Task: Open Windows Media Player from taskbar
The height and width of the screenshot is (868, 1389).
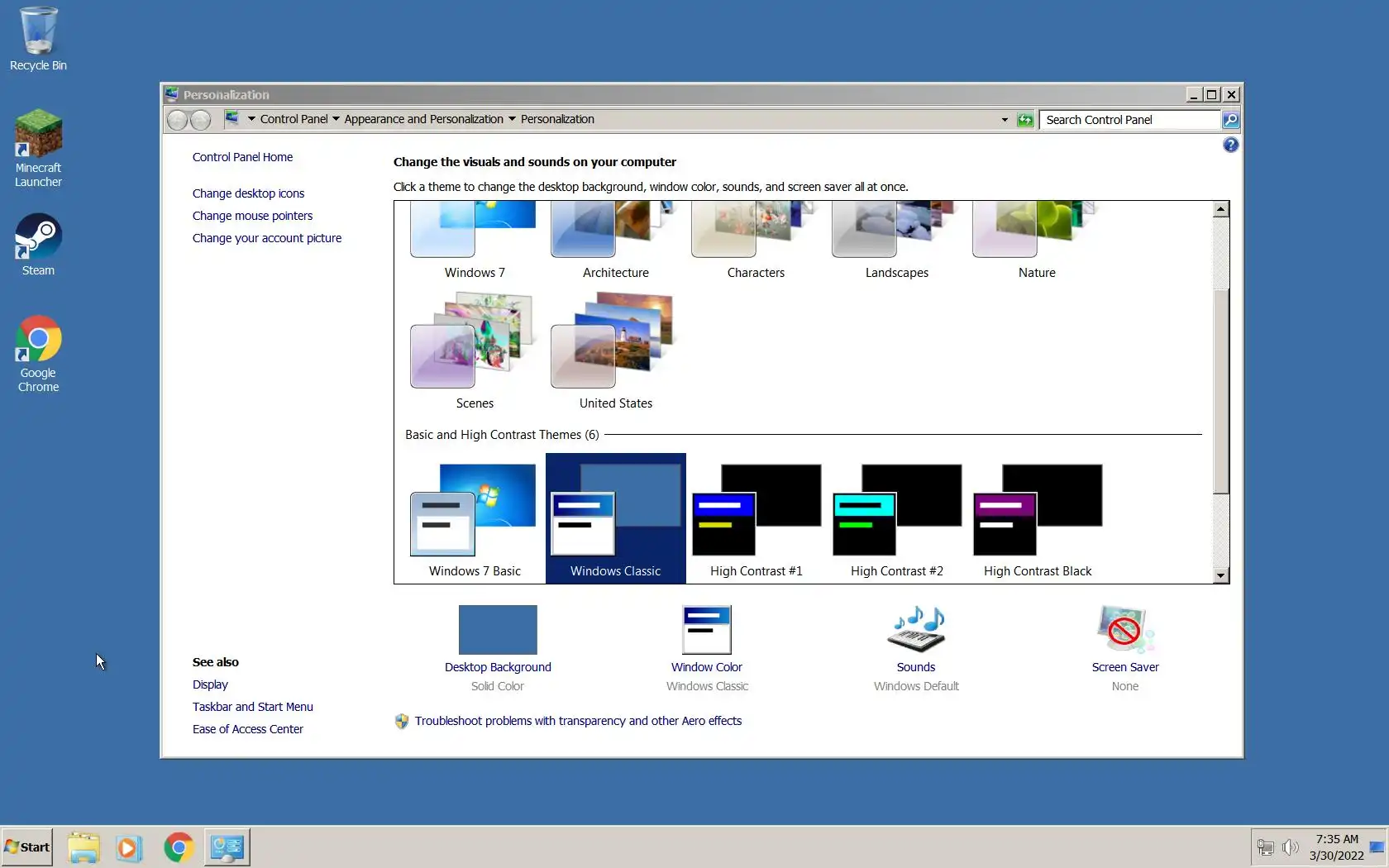Action: [x=129, y=847]
